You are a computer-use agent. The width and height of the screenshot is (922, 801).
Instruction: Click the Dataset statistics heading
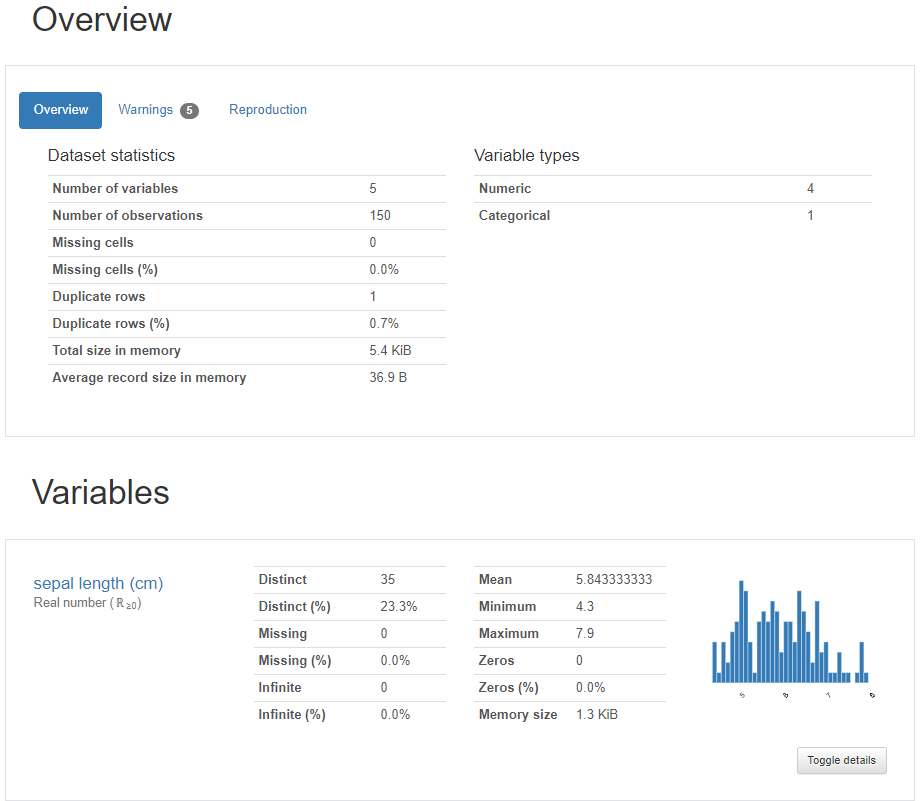(x=111, y=156)
